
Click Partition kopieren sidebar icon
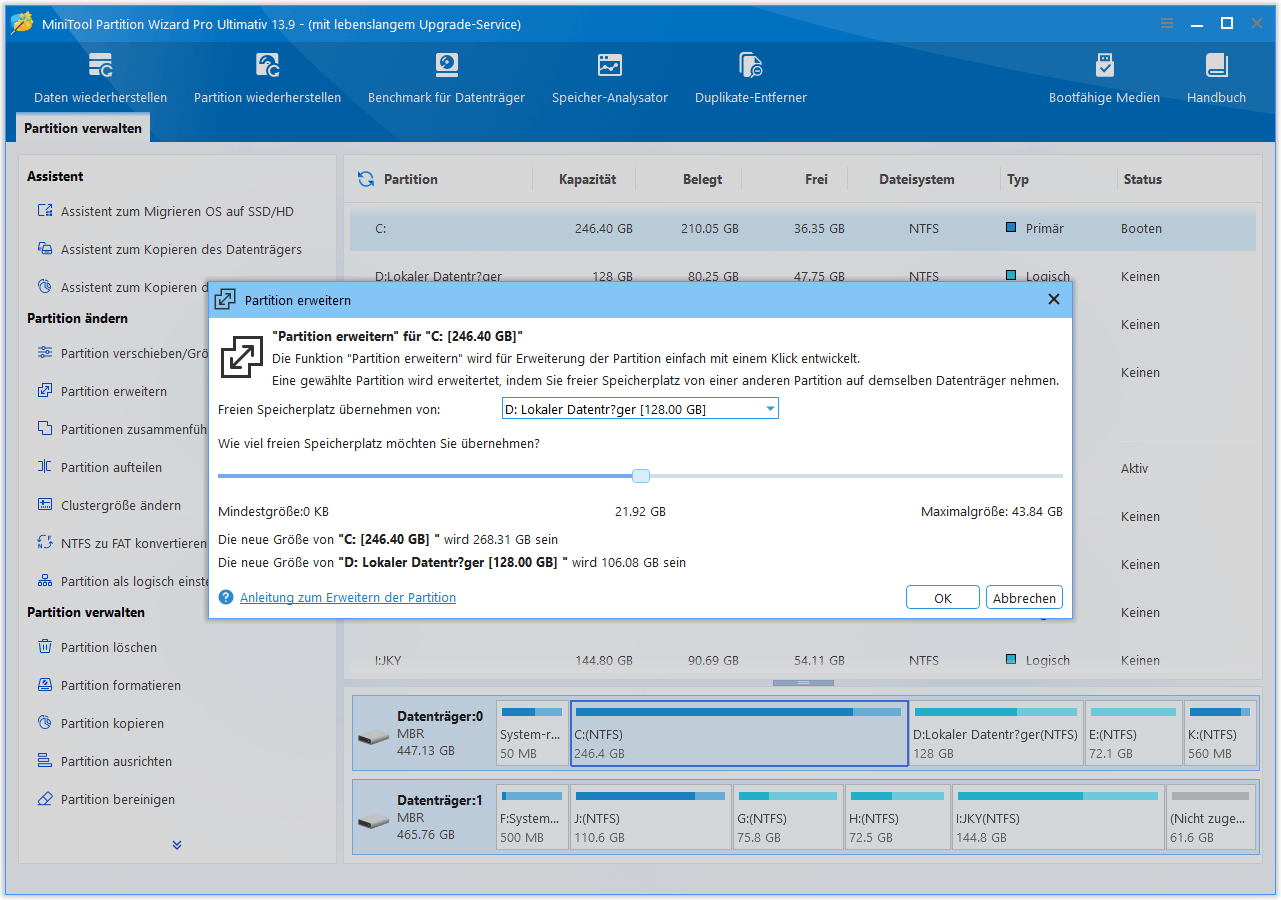click(x=44, y=723)
